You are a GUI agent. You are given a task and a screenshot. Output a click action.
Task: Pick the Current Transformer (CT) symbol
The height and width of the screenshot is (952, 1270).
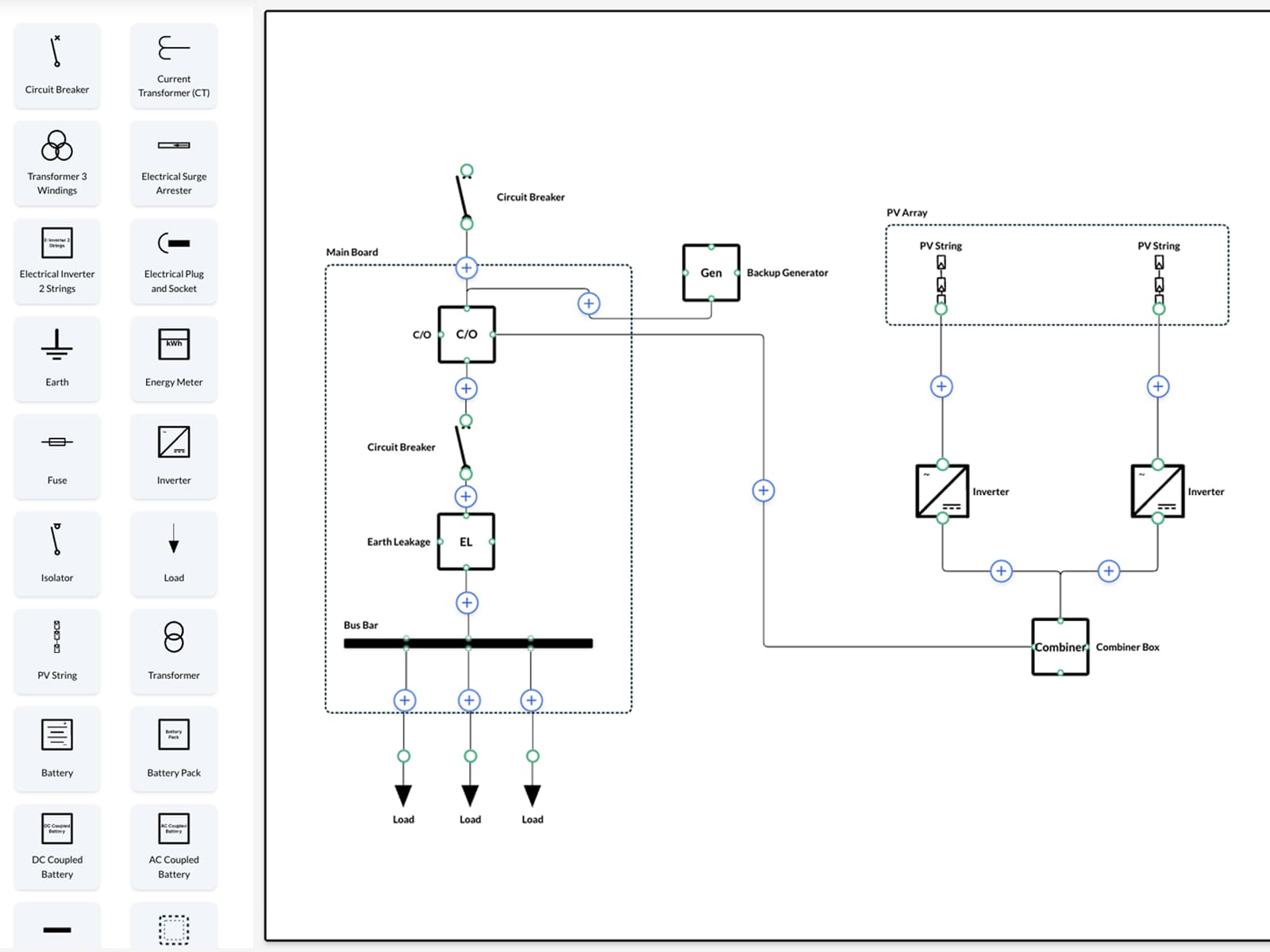[x=174, y=66]
